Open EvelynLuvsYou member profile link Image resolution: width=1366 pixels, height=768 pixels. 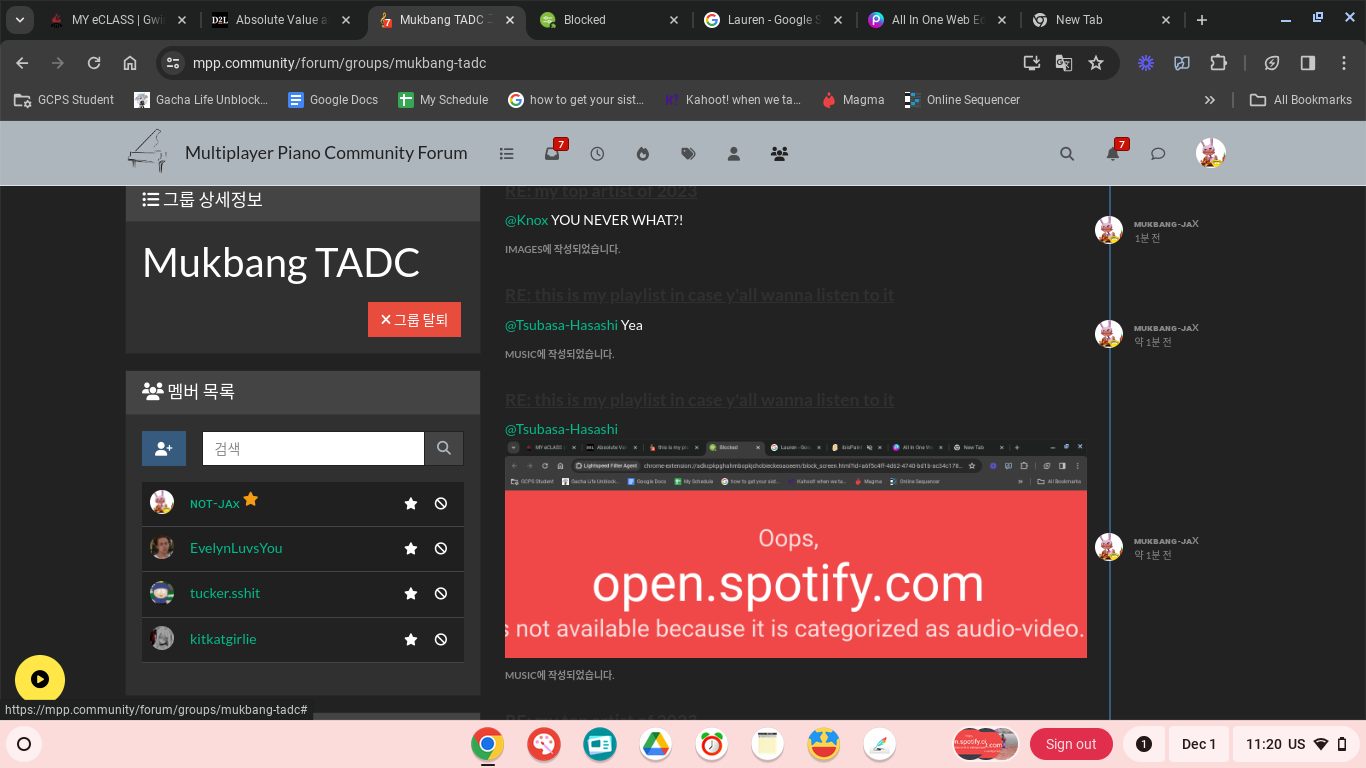[x=236, y=548]
